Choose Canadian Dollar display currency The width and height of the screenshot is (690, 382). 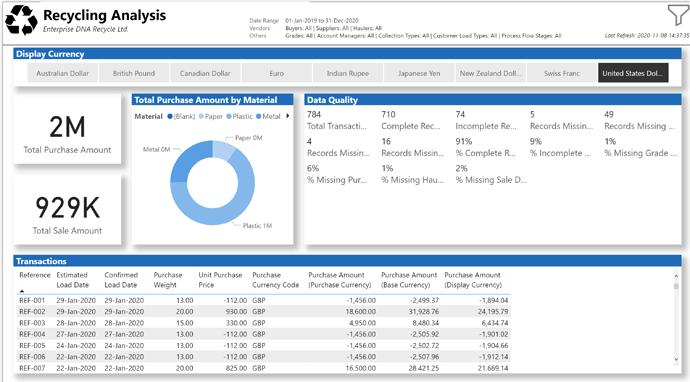(205, 73)
